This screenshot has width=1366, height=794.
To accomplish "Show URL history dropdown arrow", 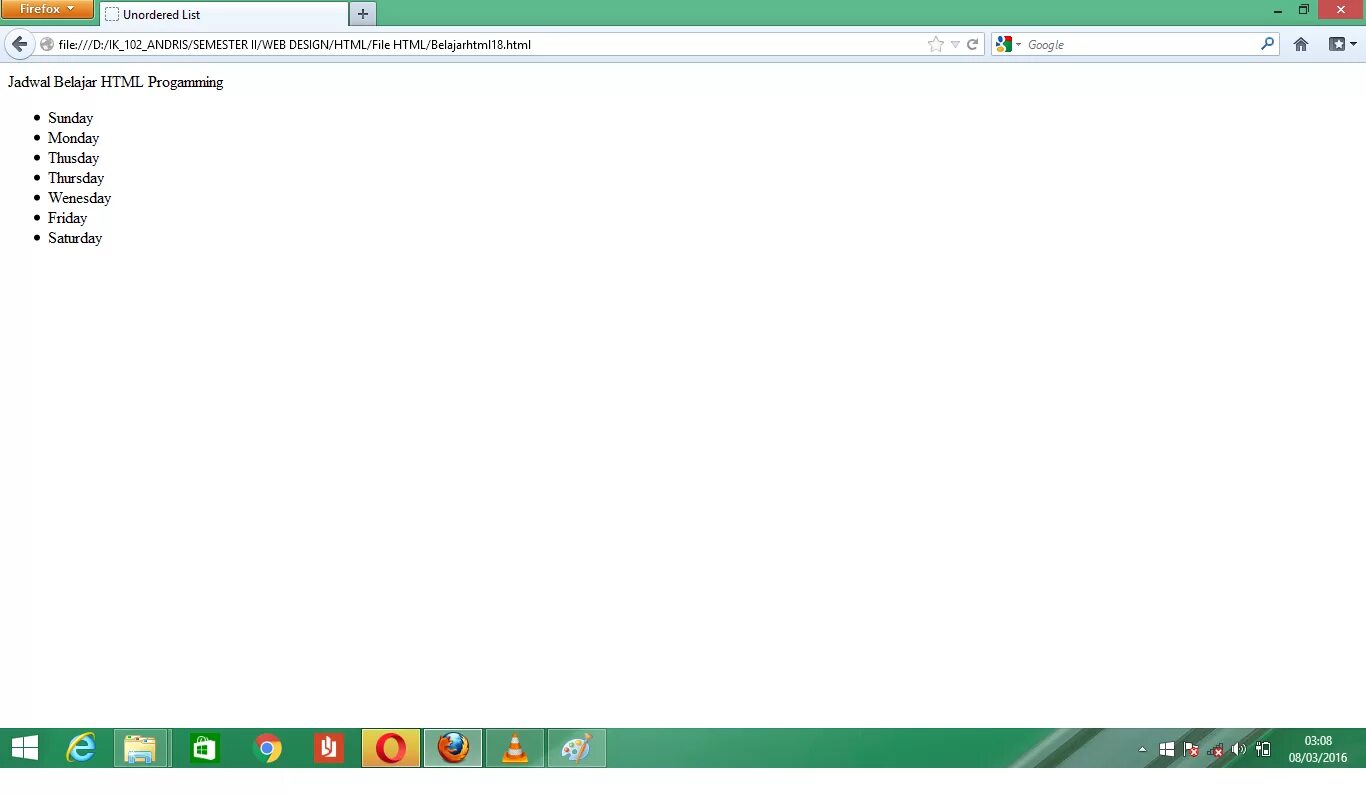I will tap(955, 44).
